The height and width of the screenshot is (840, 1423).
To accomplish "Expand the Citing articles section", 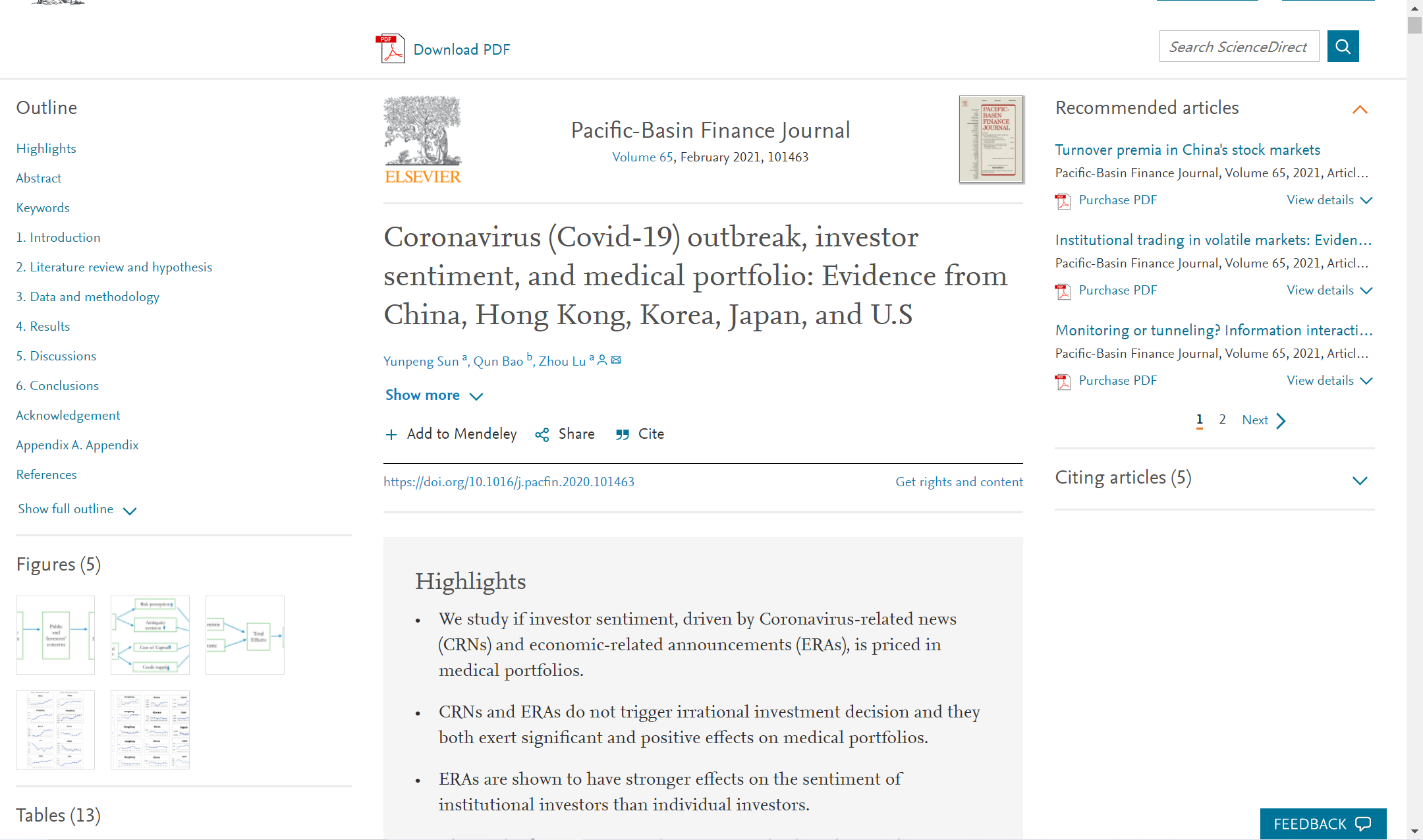I will pos(1360,480).
